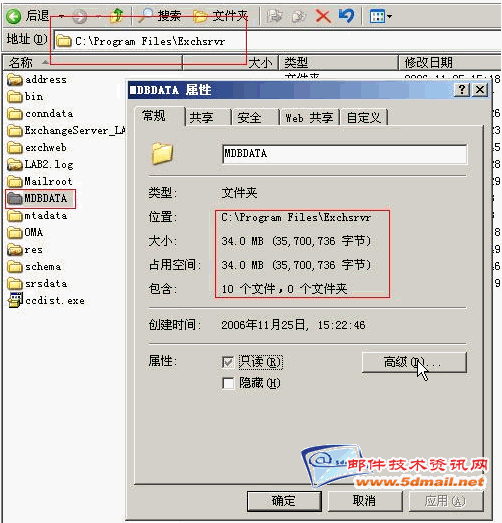Click the MDBDATA folder name field
The width and height of the screenshot is (502, 523).
pyautogui.click(x=345, y=154)
